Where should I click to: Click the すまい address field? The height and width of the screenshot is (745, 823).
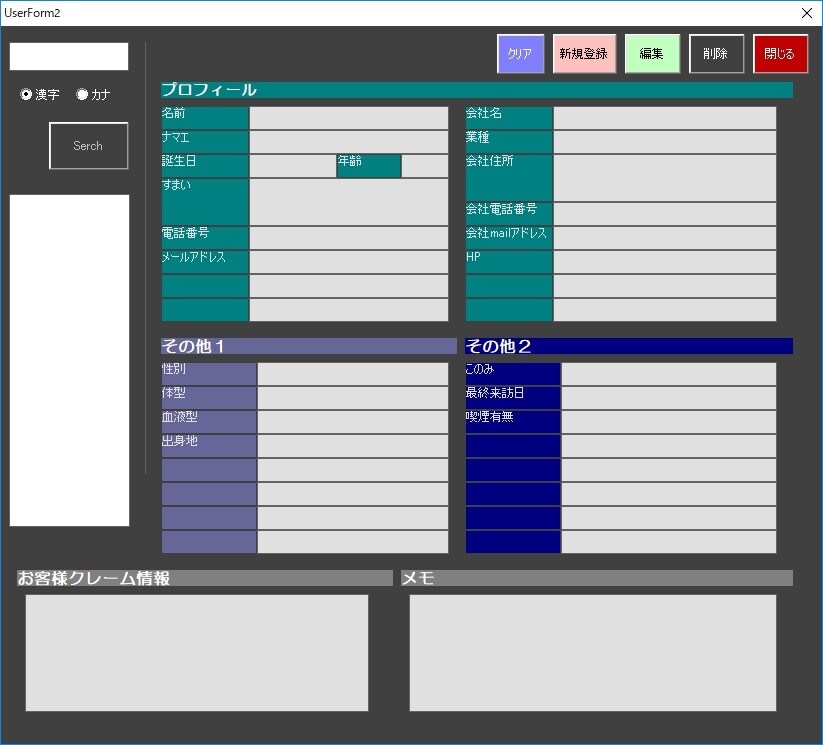[349, 202]
